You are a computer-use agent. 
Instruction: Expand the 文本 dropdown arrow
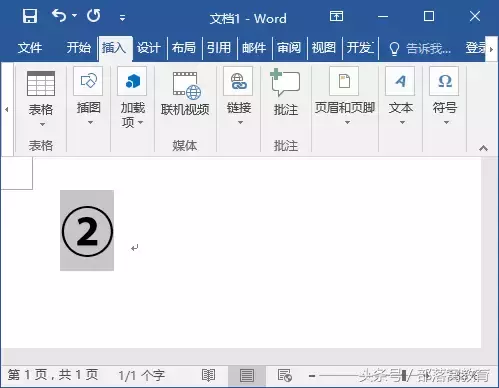click(402, 122)
